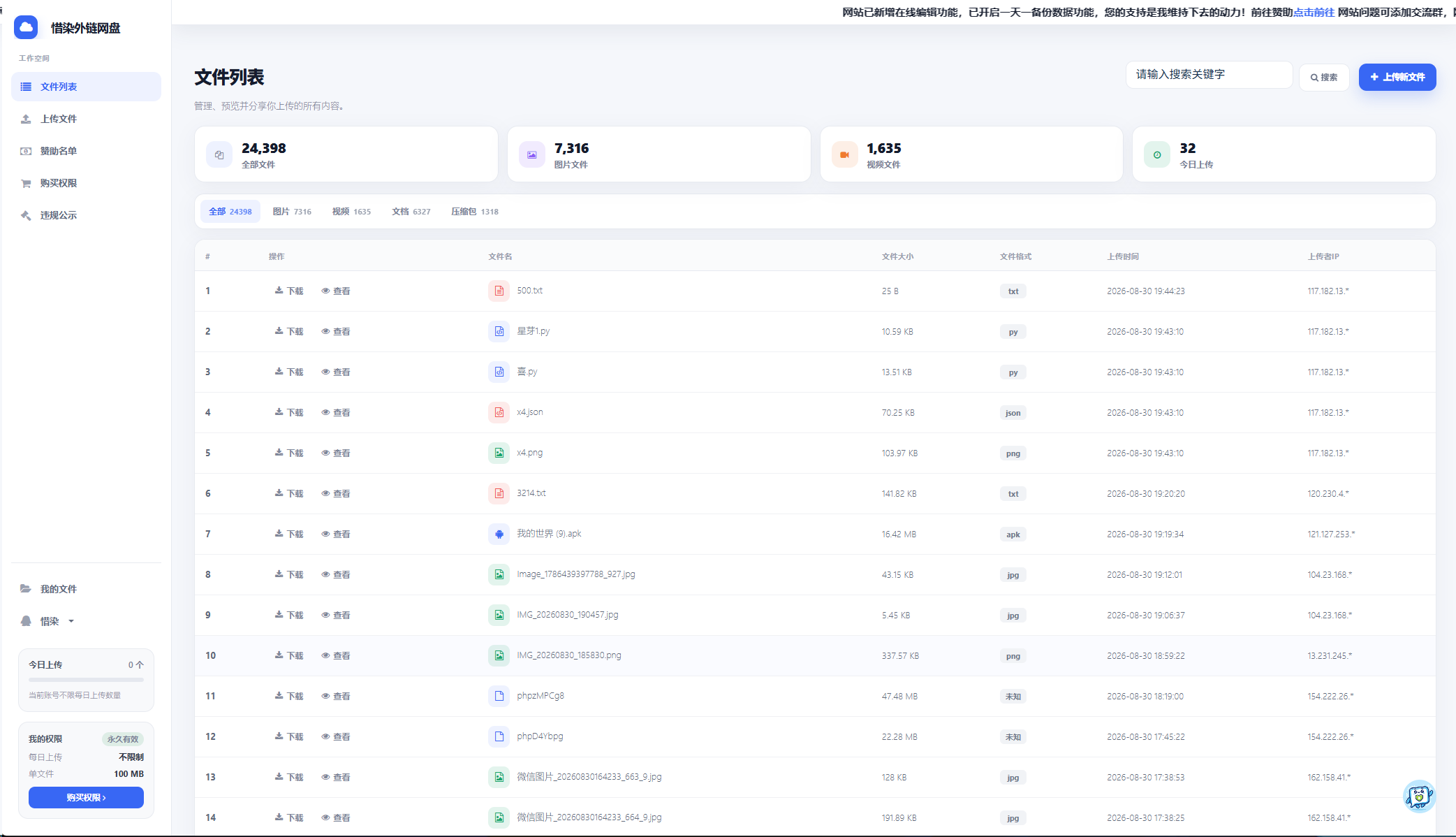The width and height of the screenshot is (1456, 837).
Task: View the x4.png file
Action: point(336,453)
